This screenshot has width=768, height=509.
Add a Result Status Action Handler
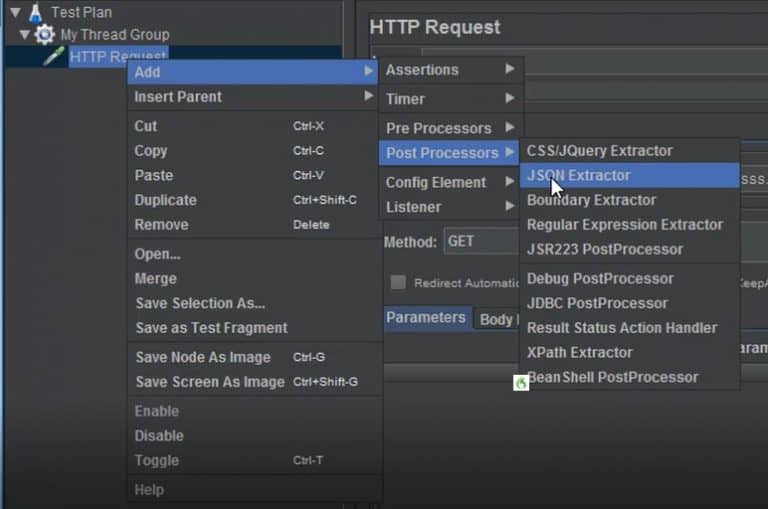point(630,328)
